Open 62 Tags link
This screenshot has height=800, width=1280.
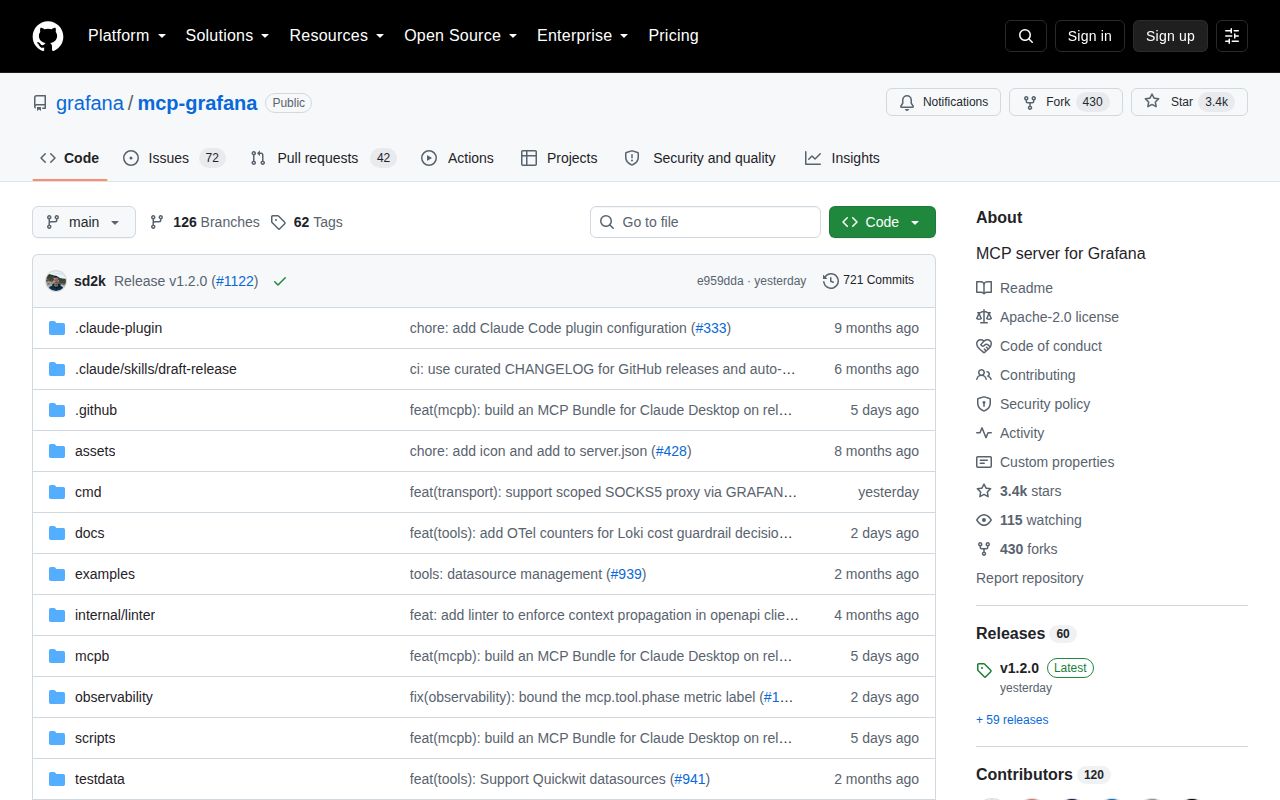[x=307, y=222]
